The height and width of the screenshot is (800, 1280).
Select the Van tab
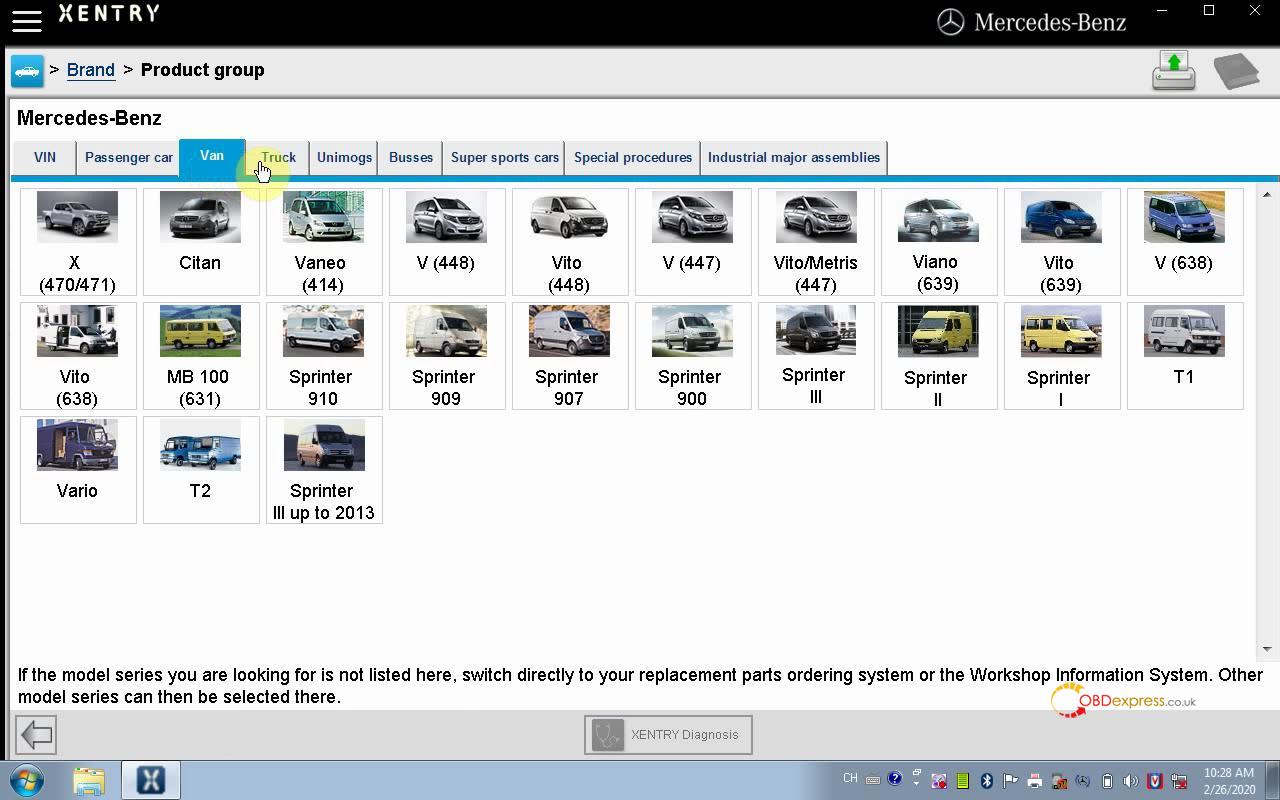tap(212, 156)
